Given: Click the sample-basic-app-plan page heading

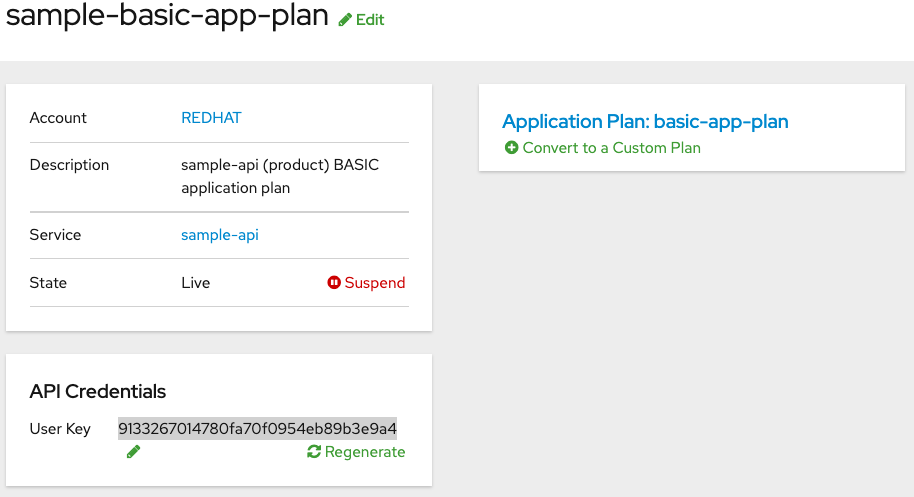Looking at the screenshot, I should point(167,18).
